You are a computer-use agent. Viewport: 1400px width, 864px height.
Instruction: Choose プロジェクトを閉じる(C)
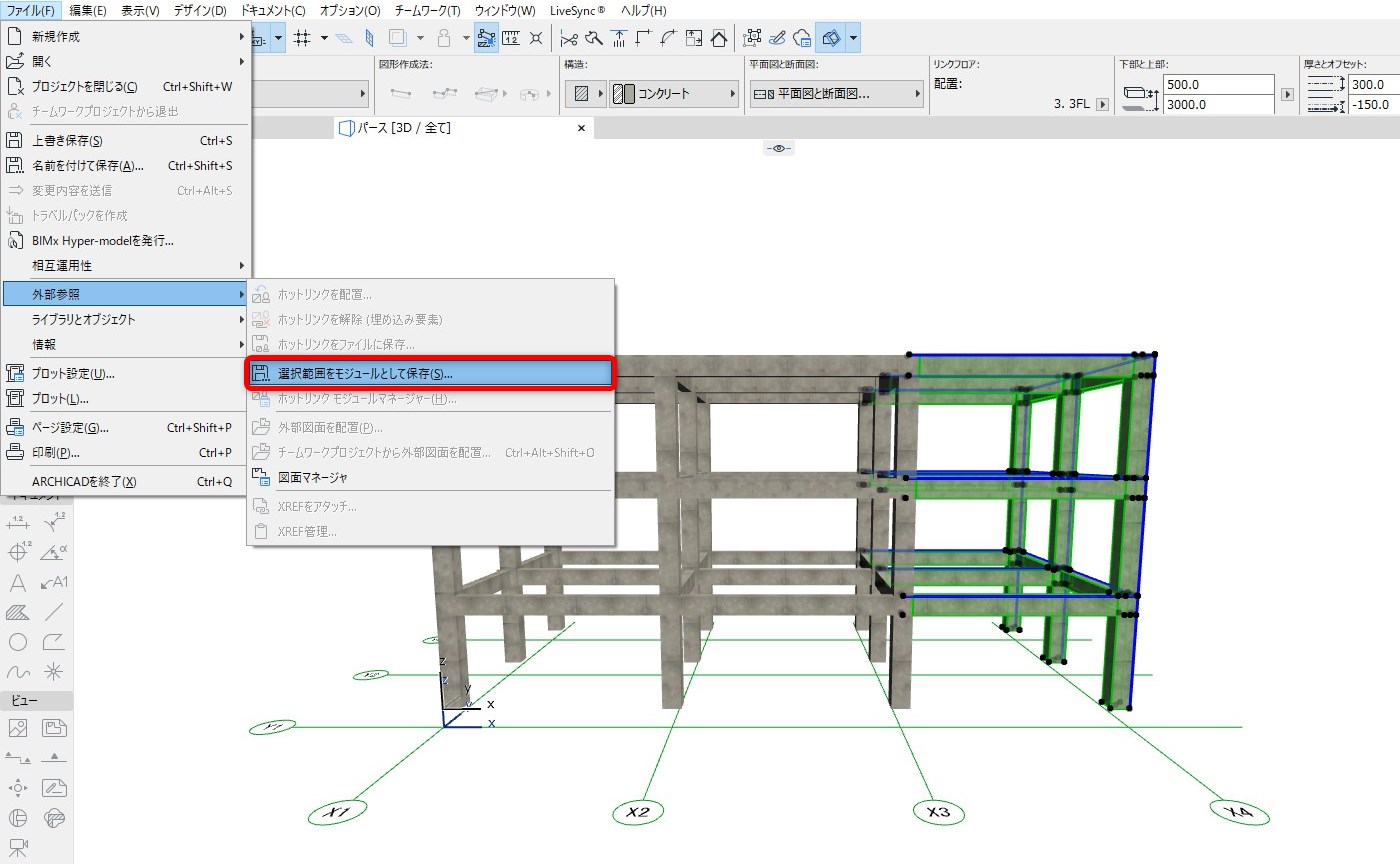125,87
